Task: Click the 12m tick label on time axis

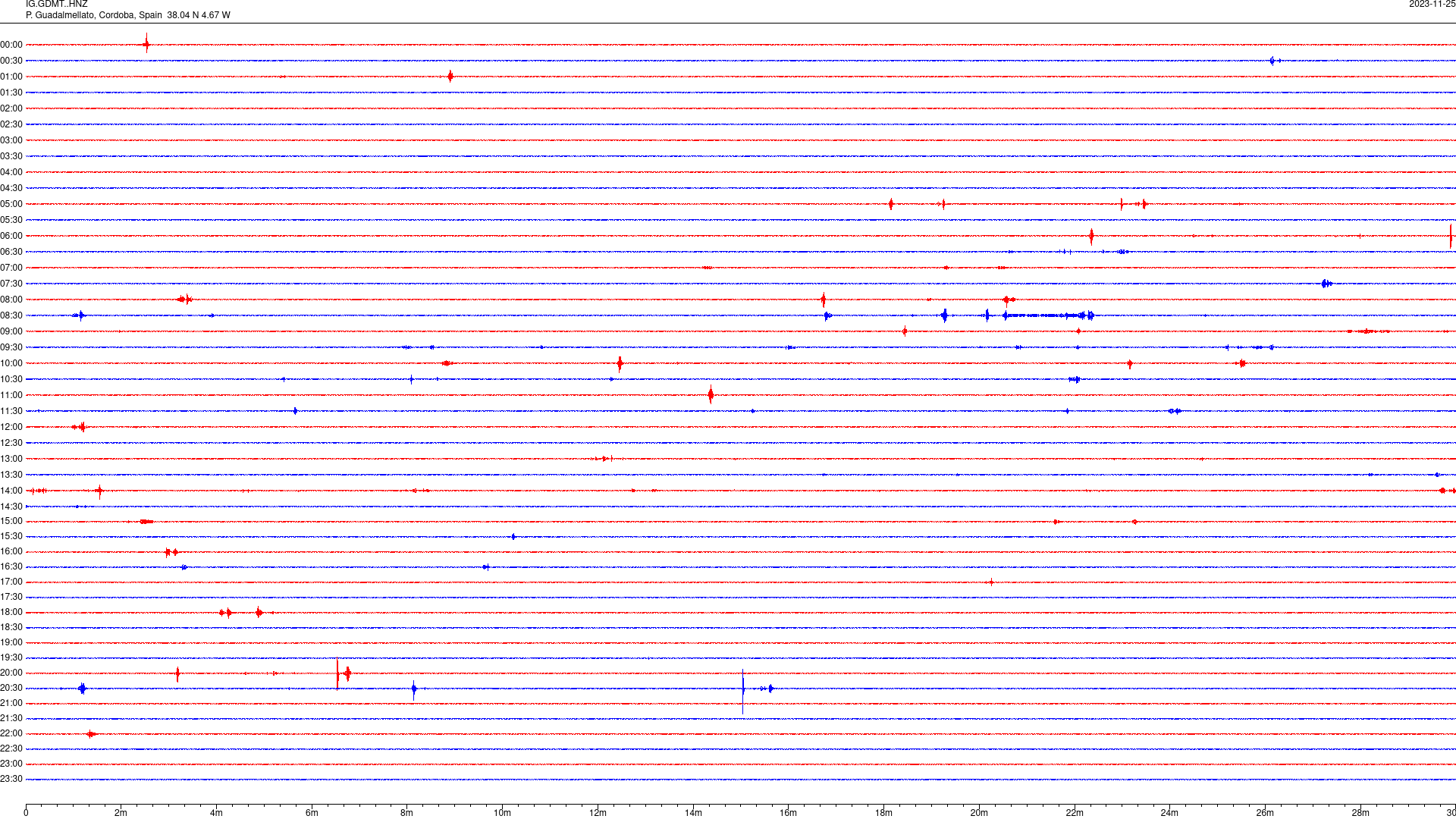Action: click(598, 813)
